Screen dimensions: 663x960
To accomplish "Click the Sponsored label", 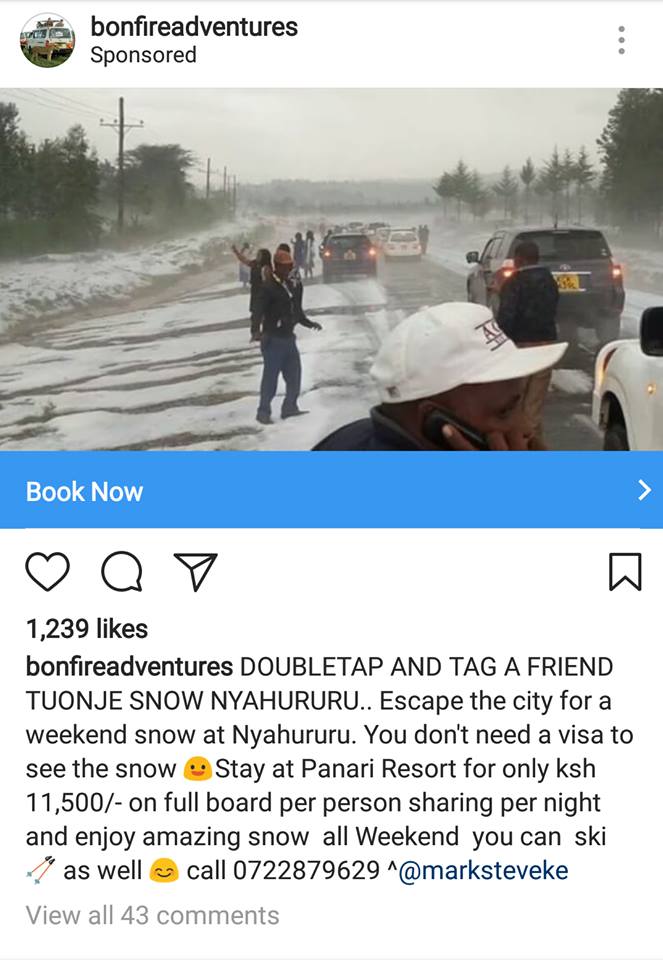I will point(143,55).
